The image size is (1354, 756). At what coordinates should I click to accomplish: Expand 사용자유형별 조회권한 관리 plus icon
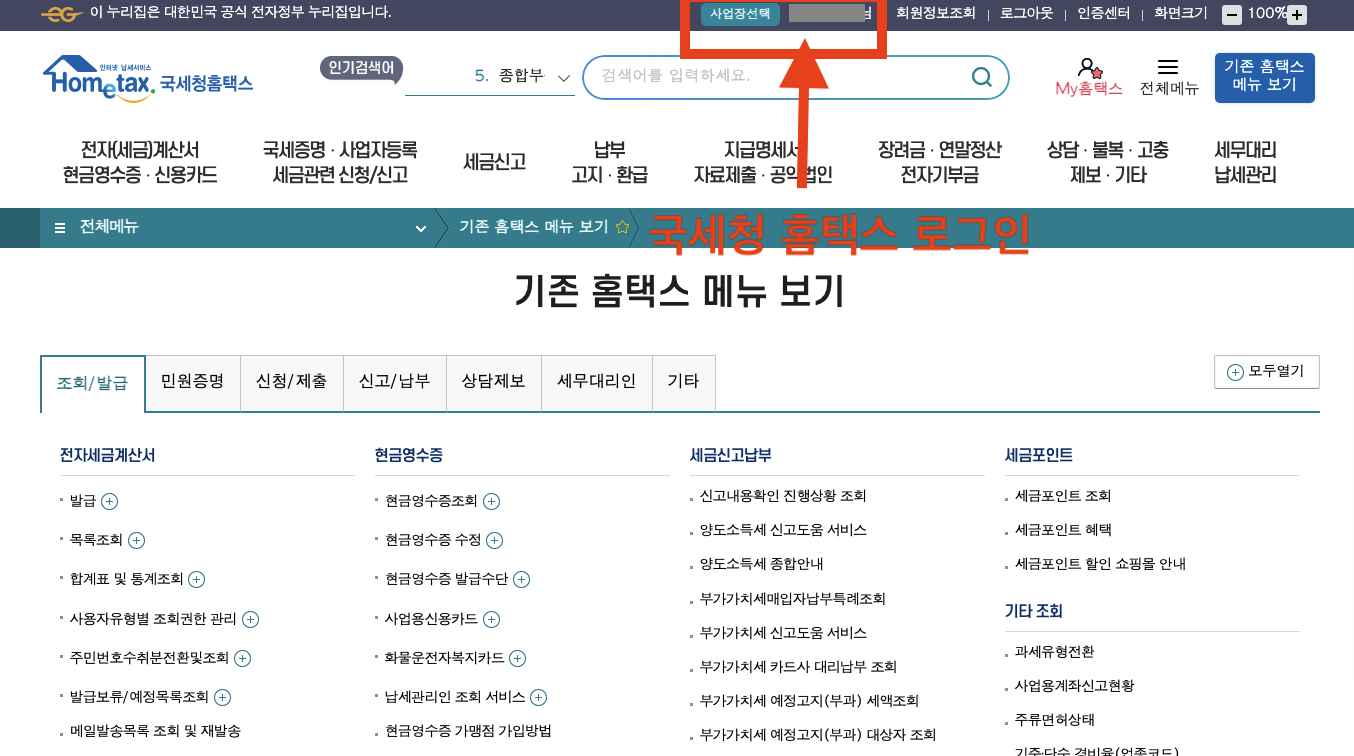250,619
